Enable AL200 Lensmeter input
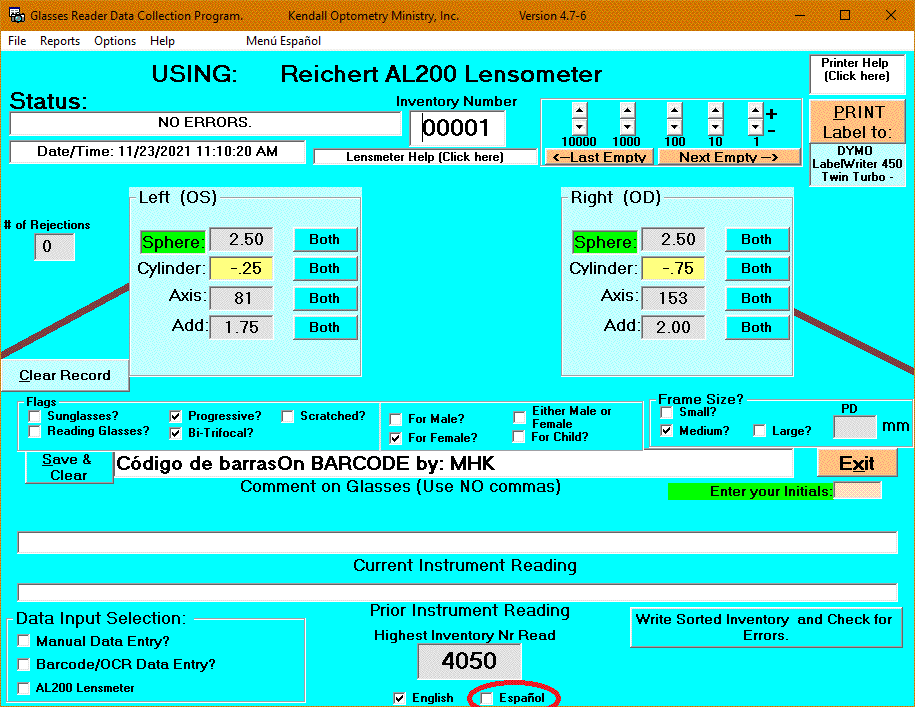 [24, 688]
